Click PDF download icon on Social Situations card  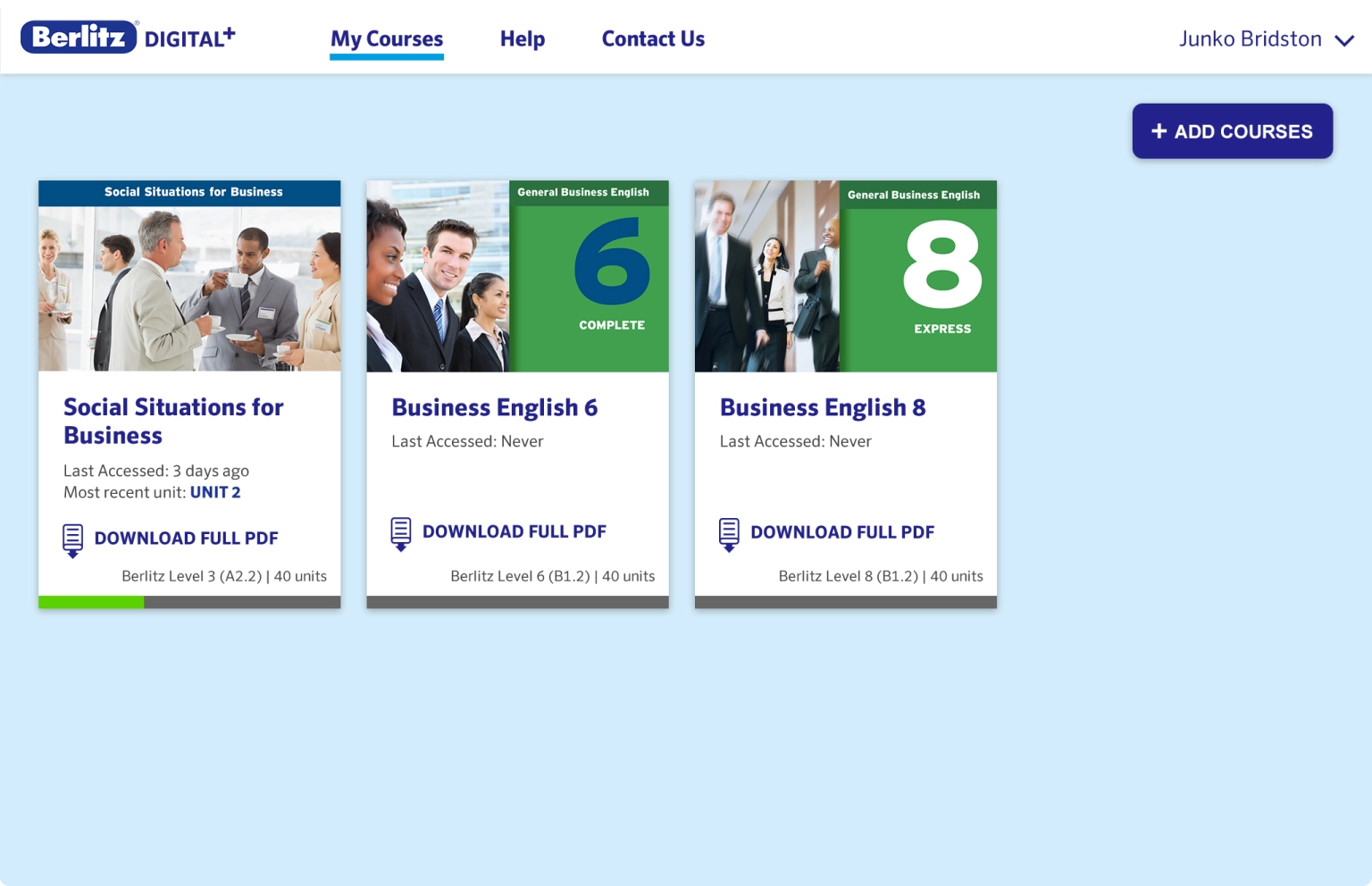tap(72, 540)
